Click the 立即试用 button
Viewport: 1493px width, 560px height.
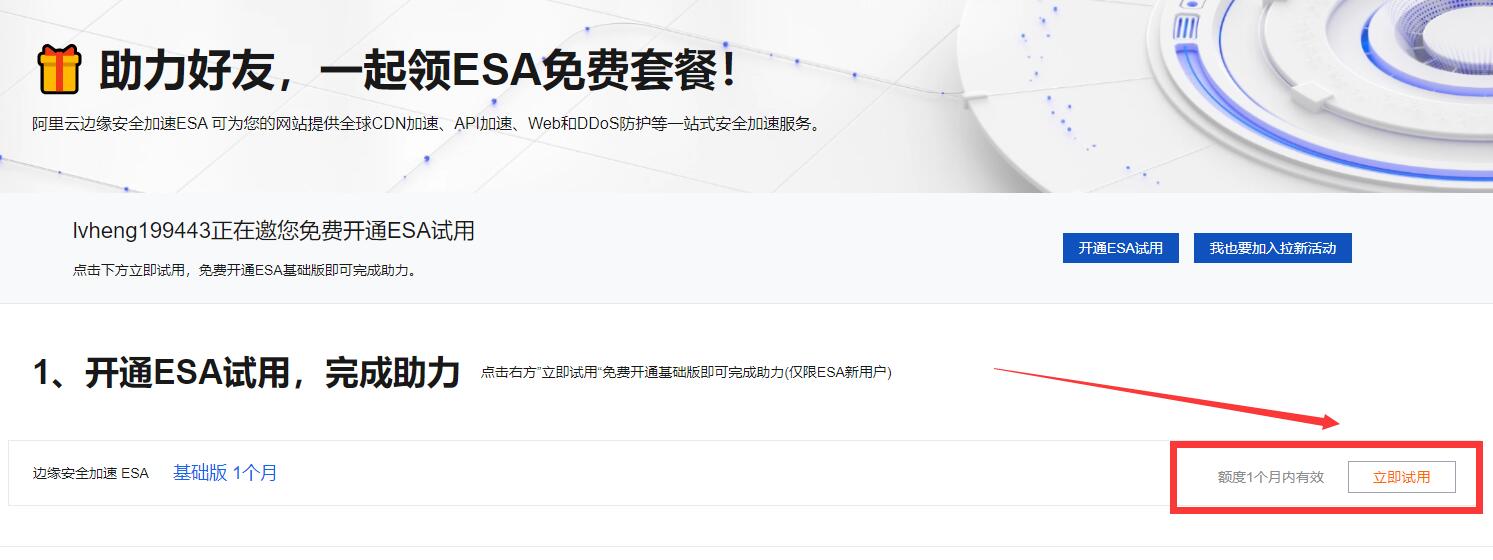point(1401,477)
